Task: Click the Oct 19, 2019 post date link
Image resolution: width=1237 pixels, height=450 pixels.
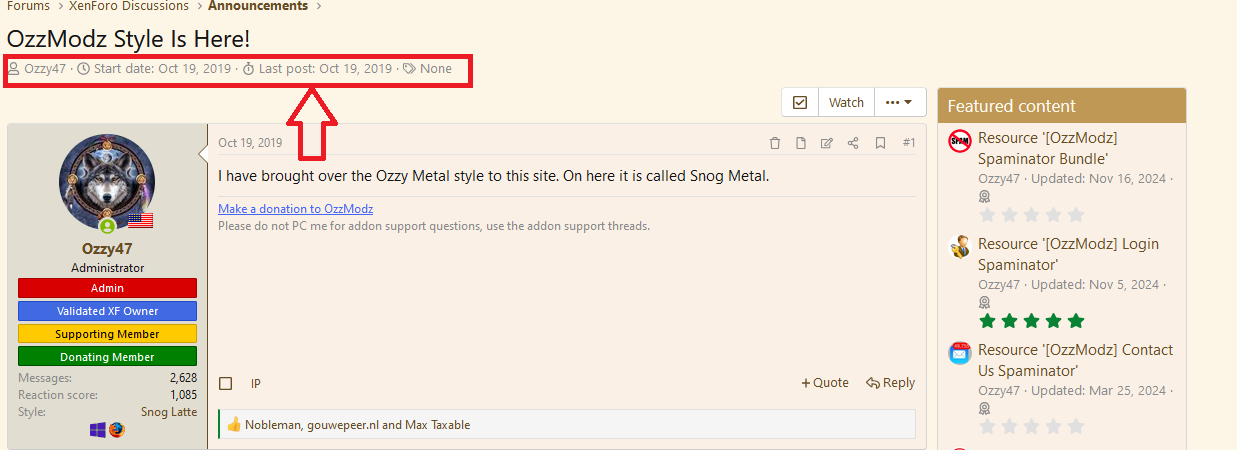Action: pos(250,143)
